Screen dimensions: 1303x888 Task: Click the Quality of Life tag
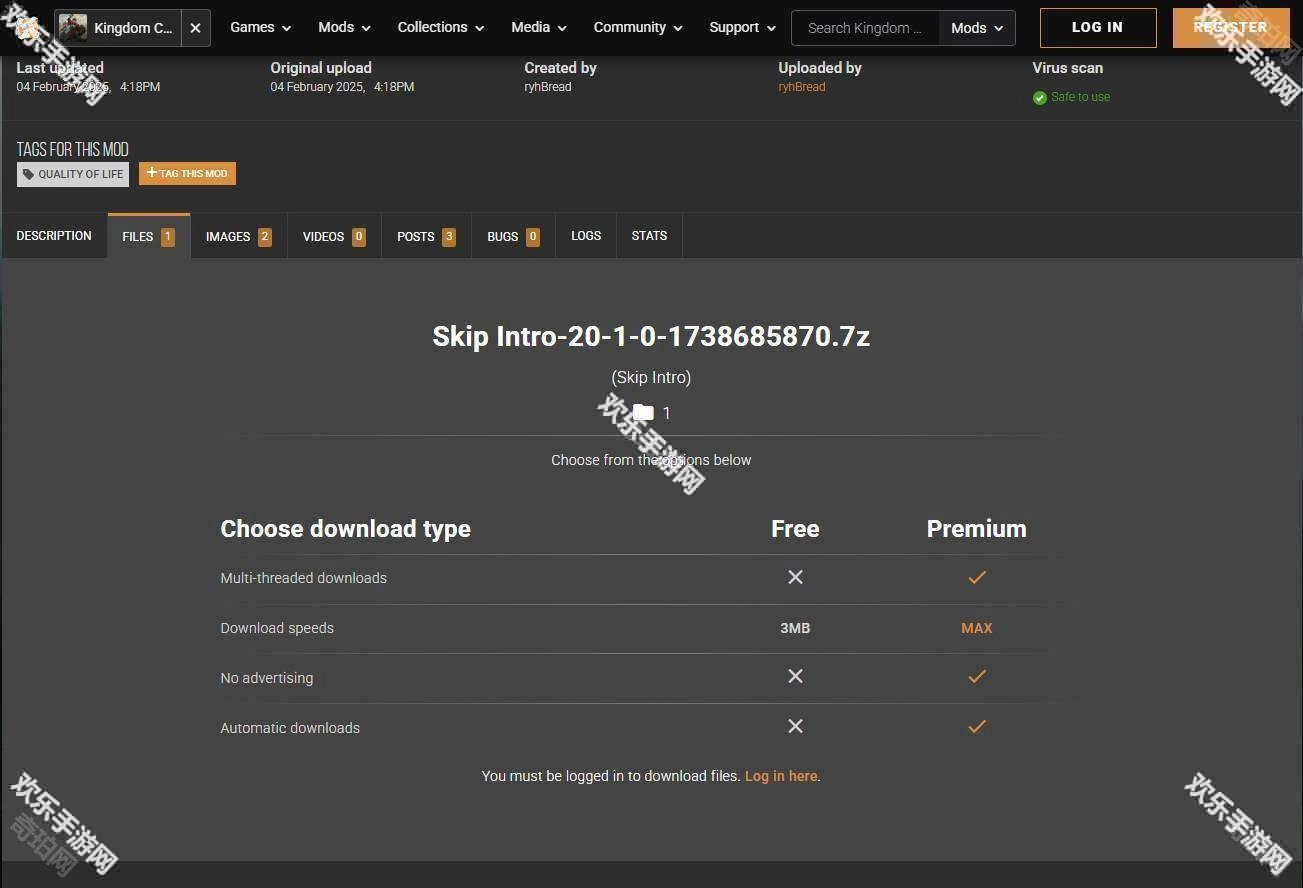73,174
